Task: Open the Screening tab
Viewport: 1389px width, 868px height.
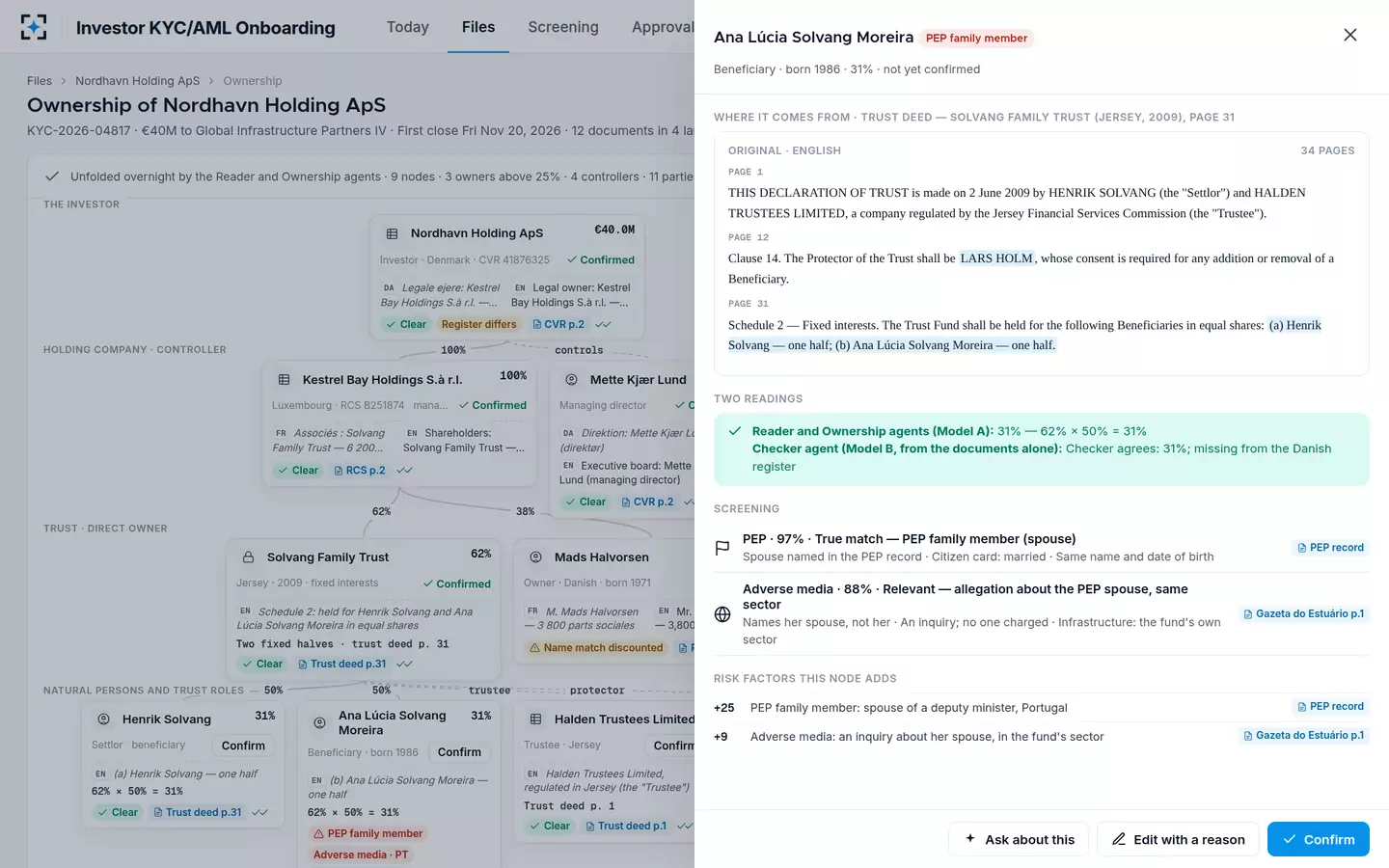Action: (x=562, y=27)
